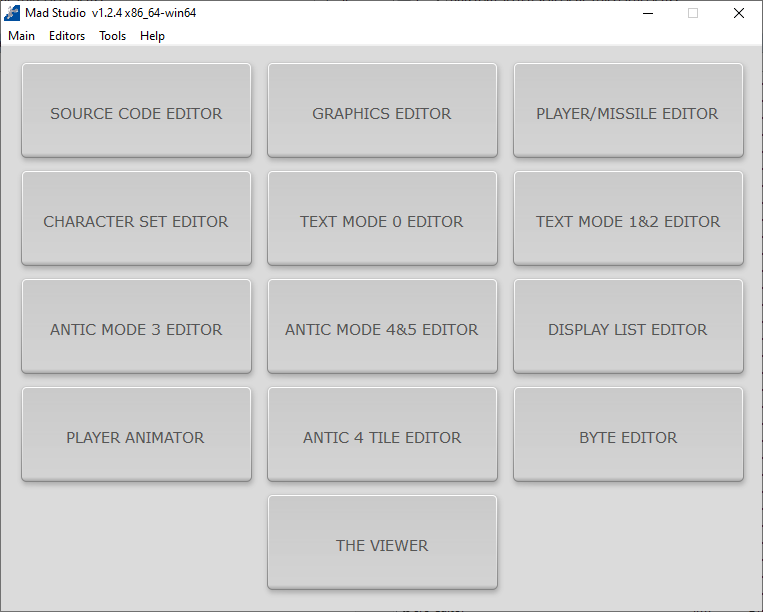
Task: Launch the Graphics Editor
Action: pos(382,113)
